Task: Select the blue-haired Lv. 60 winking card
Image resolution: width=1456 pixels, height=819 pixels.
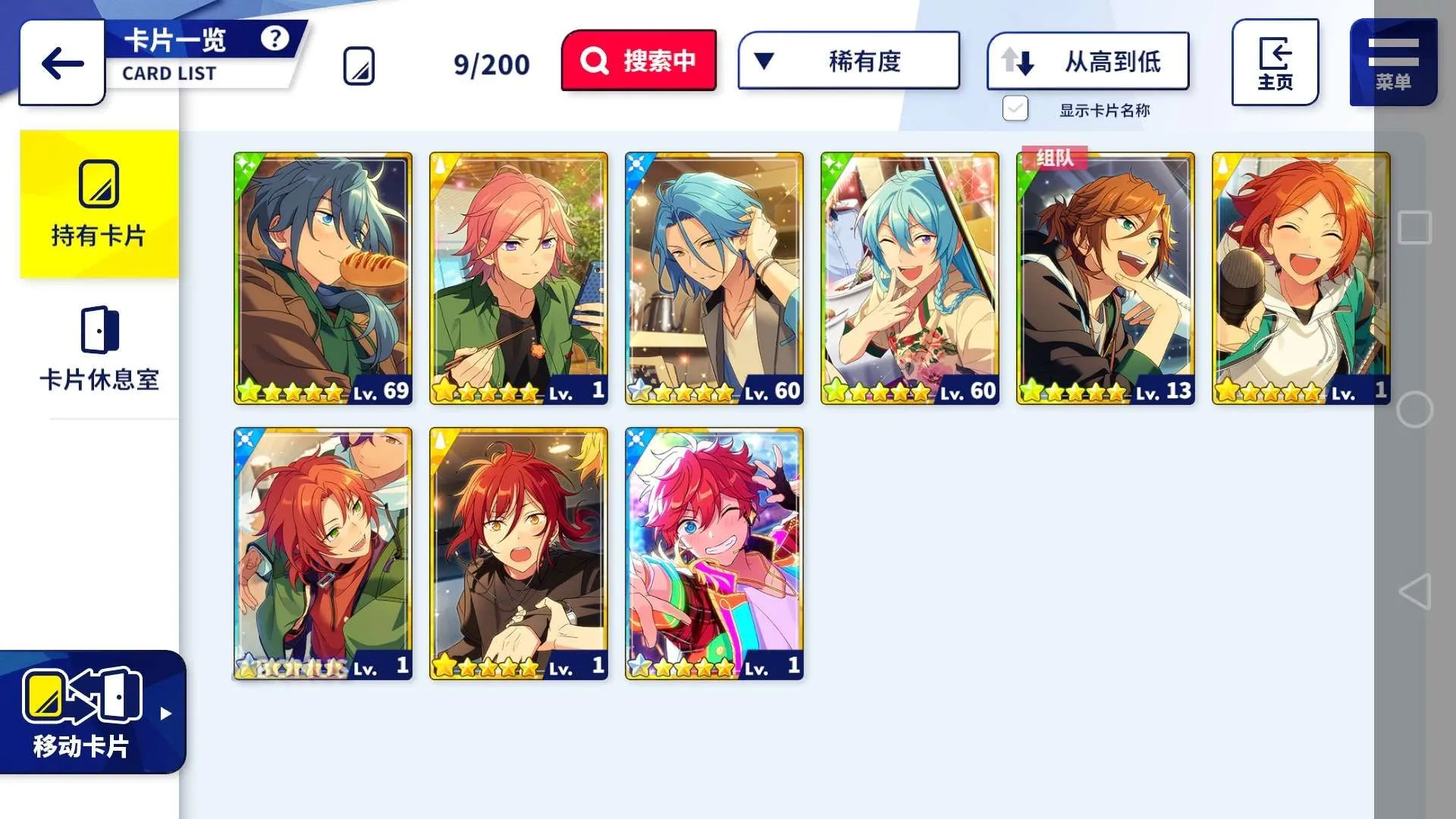Action: coord(910,278)
